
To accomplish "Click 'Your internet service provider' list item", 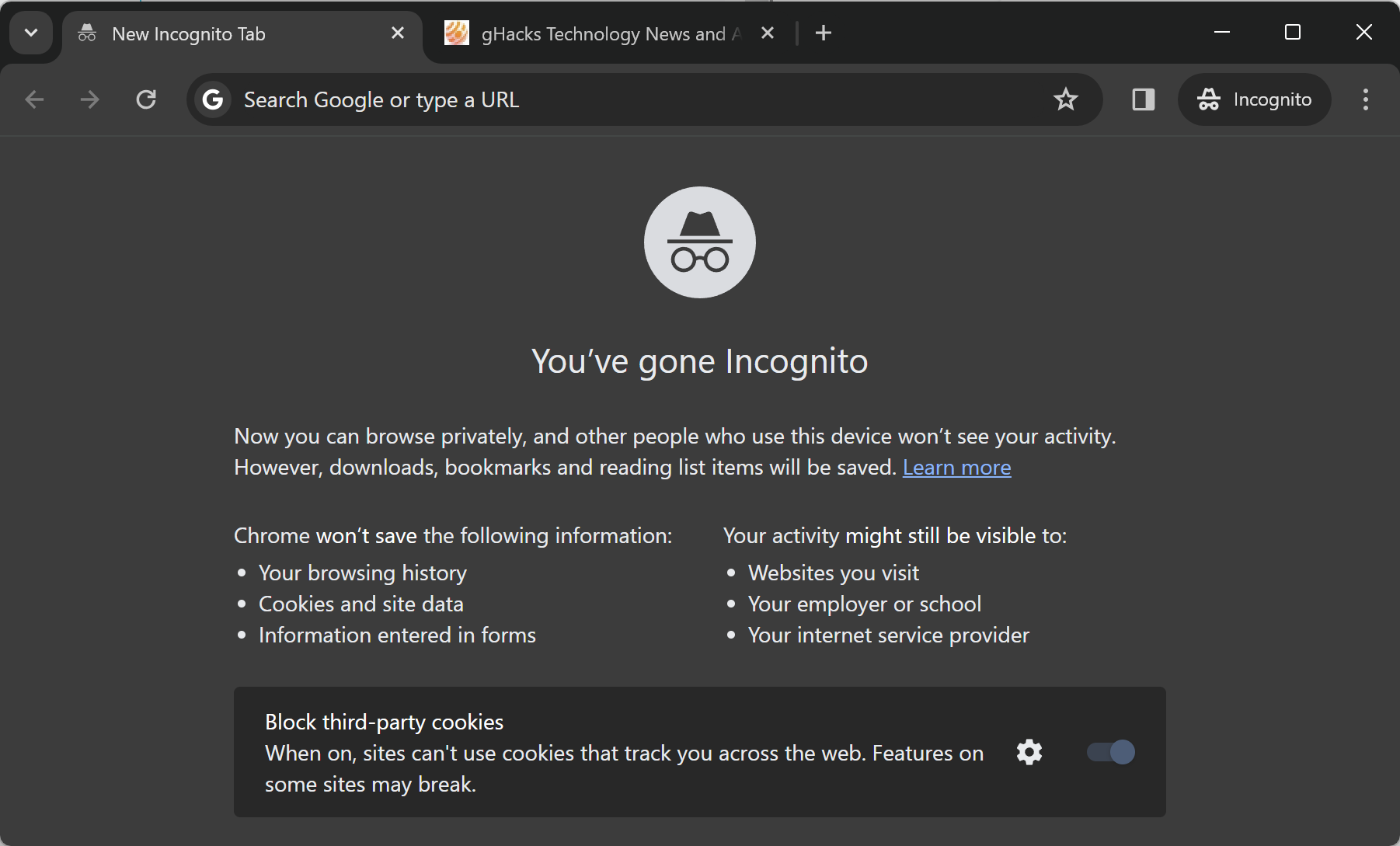I will pyautogui.click(x=889, y=635).
